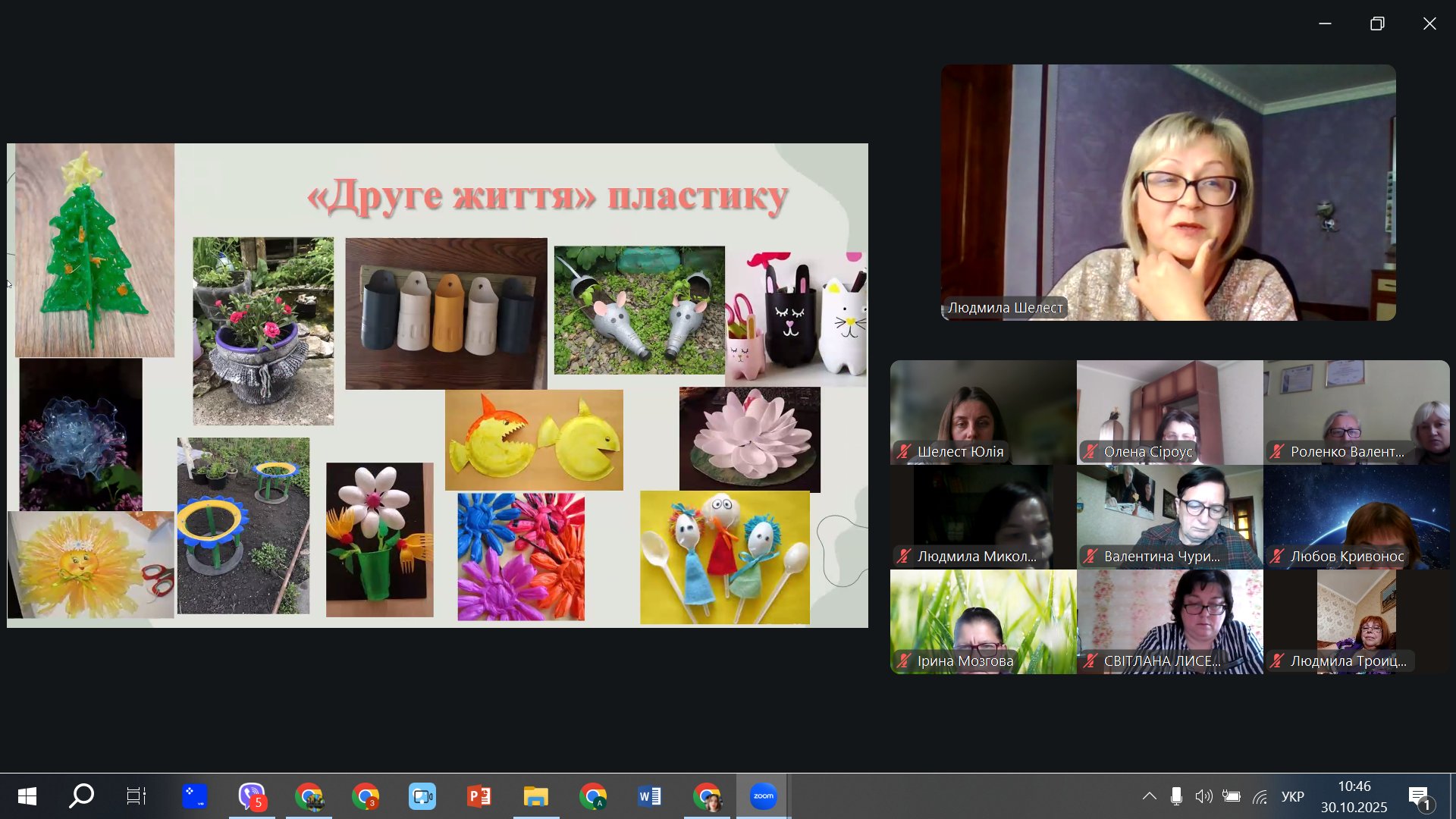Click Любов Кривонос participant tile
The height and width of the screenshot is (819, 1456).
(1356, 516)
